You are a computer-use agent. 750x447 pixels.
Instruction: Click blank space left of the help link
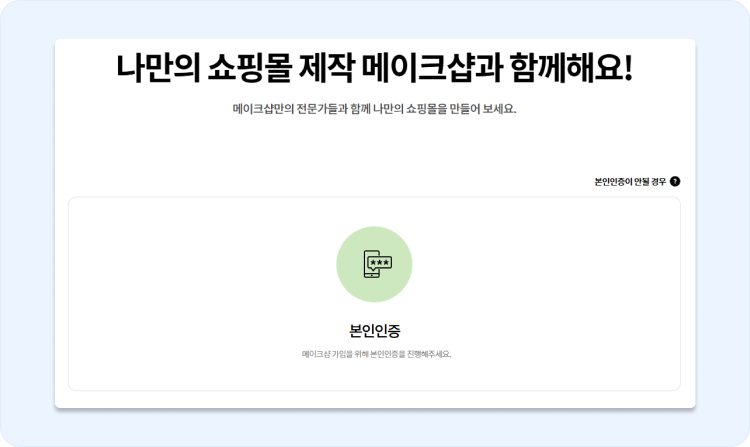400,181
